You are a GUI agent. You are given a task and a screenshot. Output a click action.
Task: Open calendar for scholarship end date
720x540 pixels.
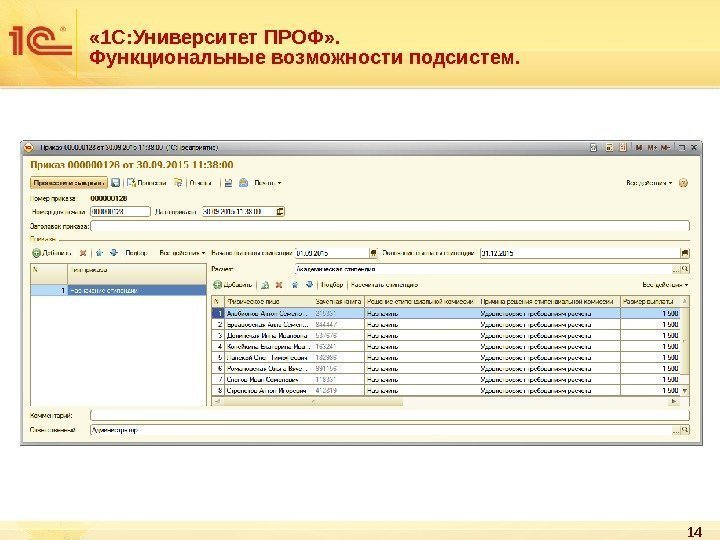click(x=685, y=253)
